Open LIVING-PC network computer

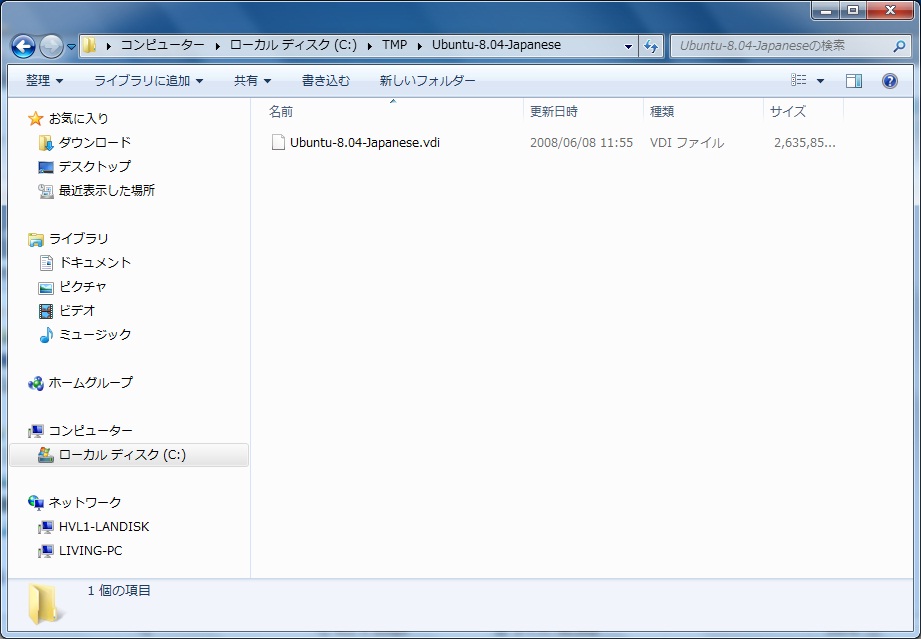point(90,551)
